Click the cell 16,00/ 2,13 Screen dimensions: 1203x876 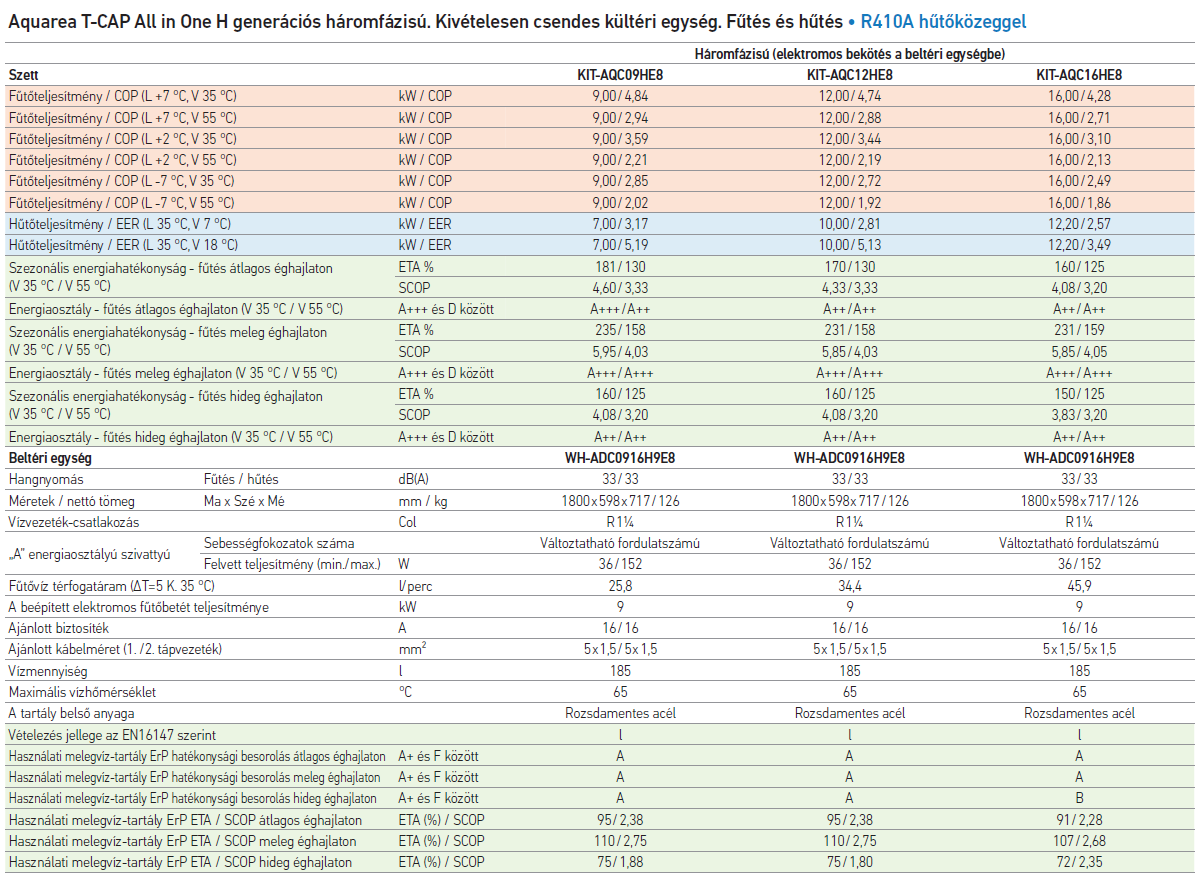point(1079,160)
